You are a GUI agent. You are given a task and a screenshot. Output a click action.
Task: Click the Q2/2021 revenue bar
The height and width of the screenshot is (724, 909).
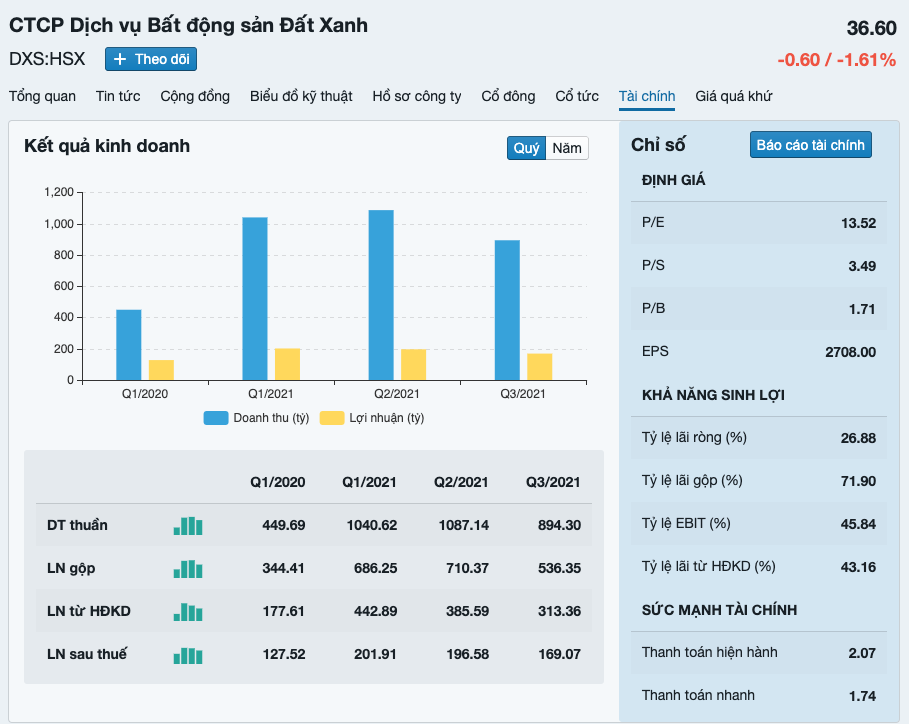[381, 295]
